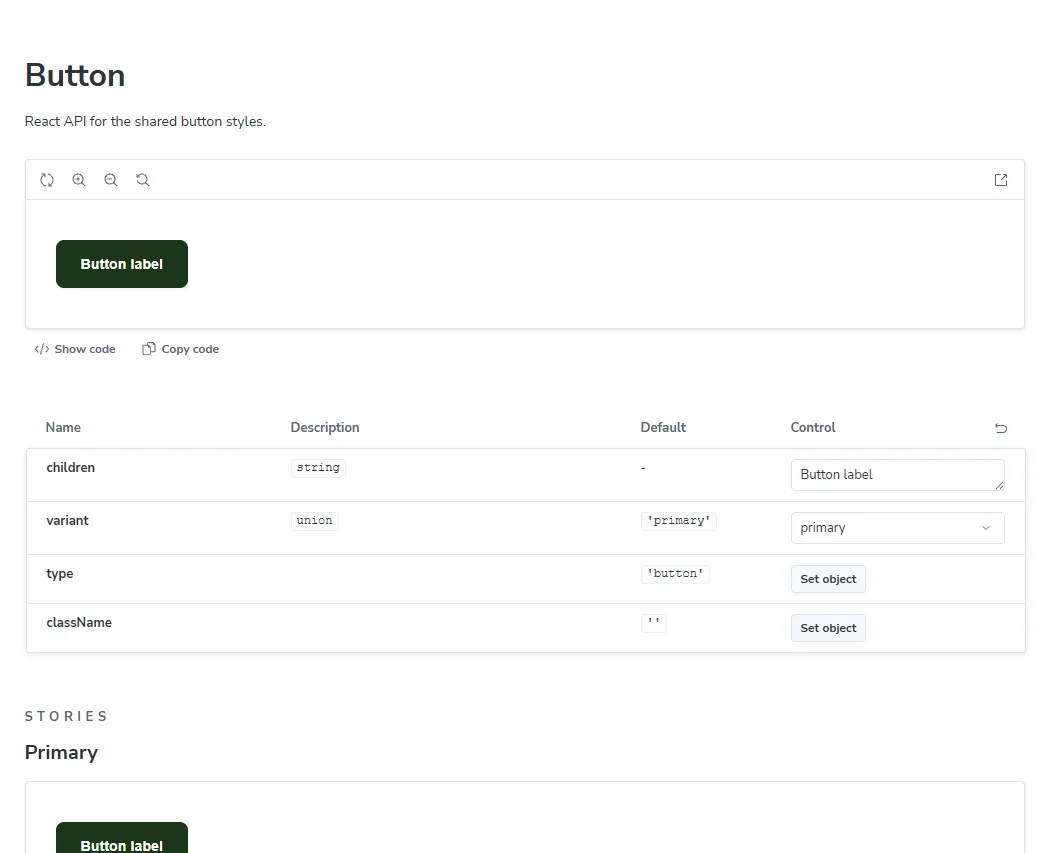The width and height of the screenshot is (1040, 853).
Task: Click the Copy code clipboard icon
Action: 149,349
